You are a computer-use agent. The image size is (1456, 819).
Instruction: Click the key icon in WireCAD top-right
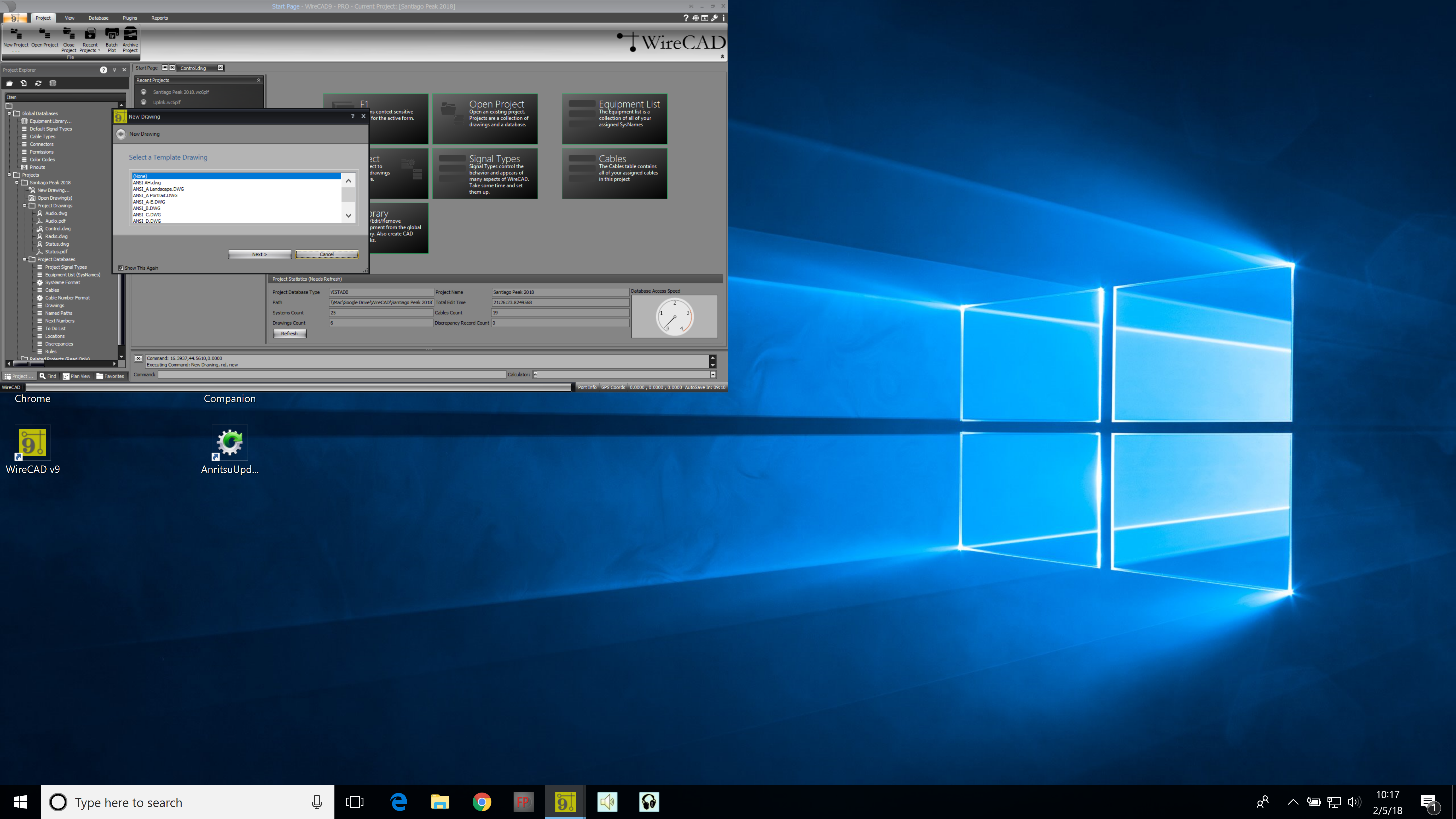pyautogui.click(x=714, y=18)
